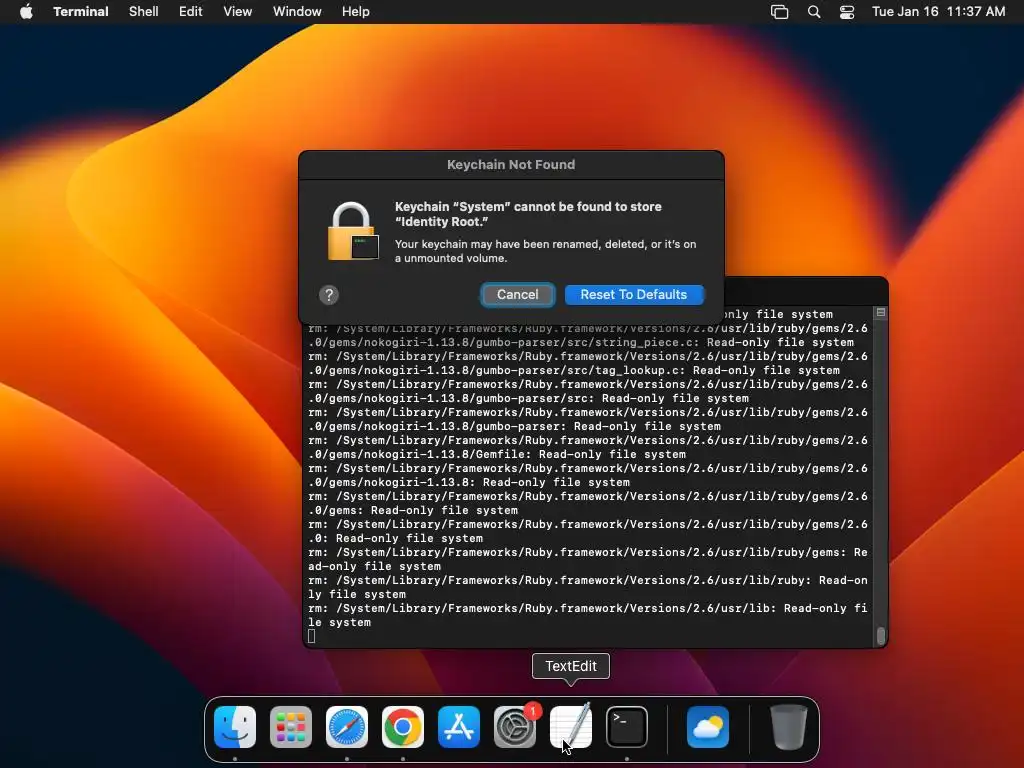Launch Safari from the Dock
This screenshot has height=768, width=1024.
tap(347, 727)
